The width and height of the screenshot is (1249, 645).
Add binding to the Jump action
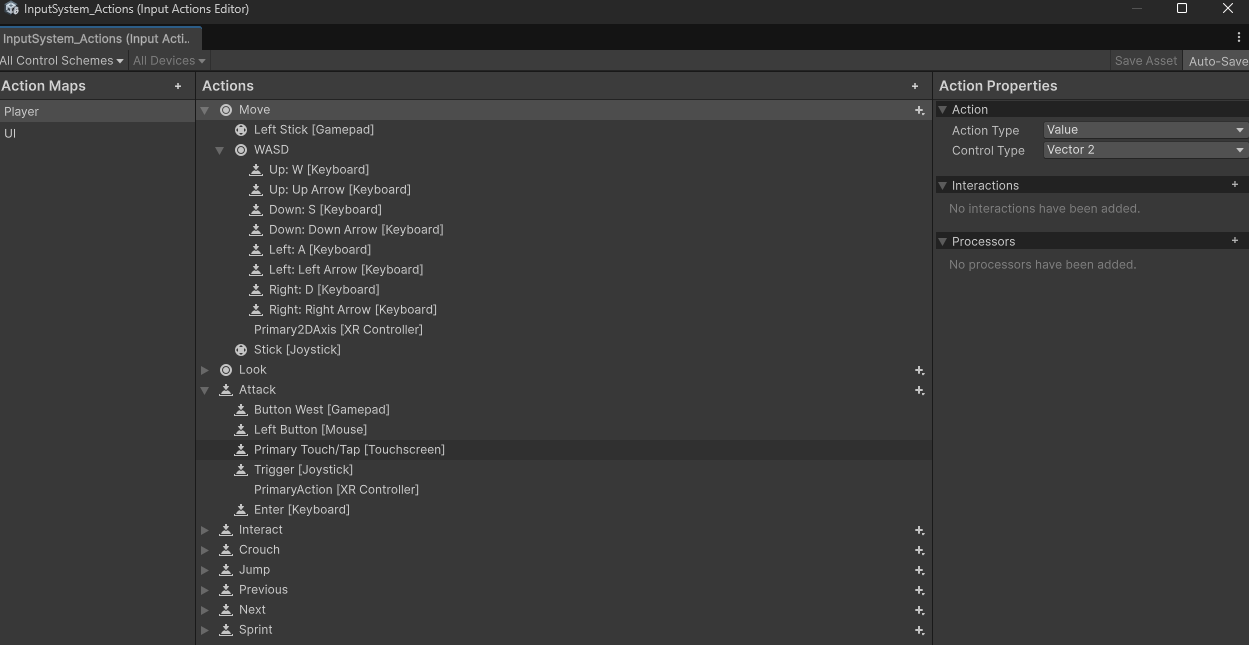click(x=919, y=570)
